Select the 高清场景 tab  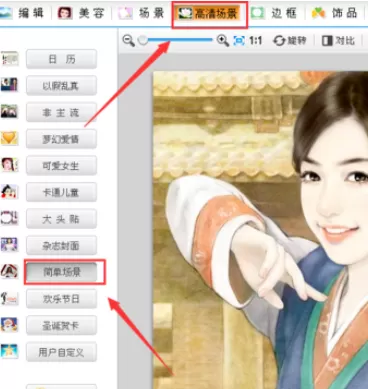[209, 14]
